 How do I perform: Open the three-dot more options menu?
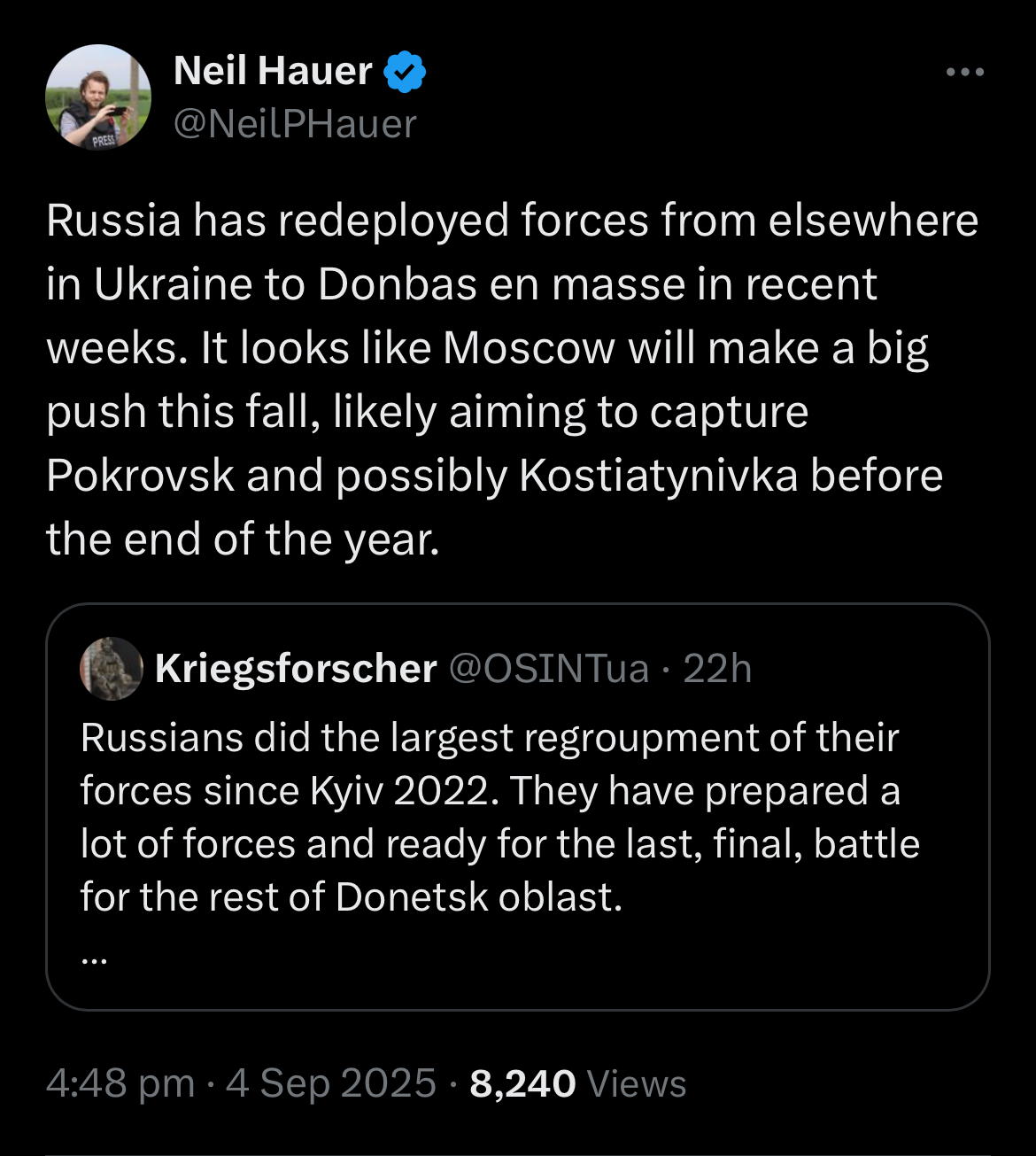point(964,73)
